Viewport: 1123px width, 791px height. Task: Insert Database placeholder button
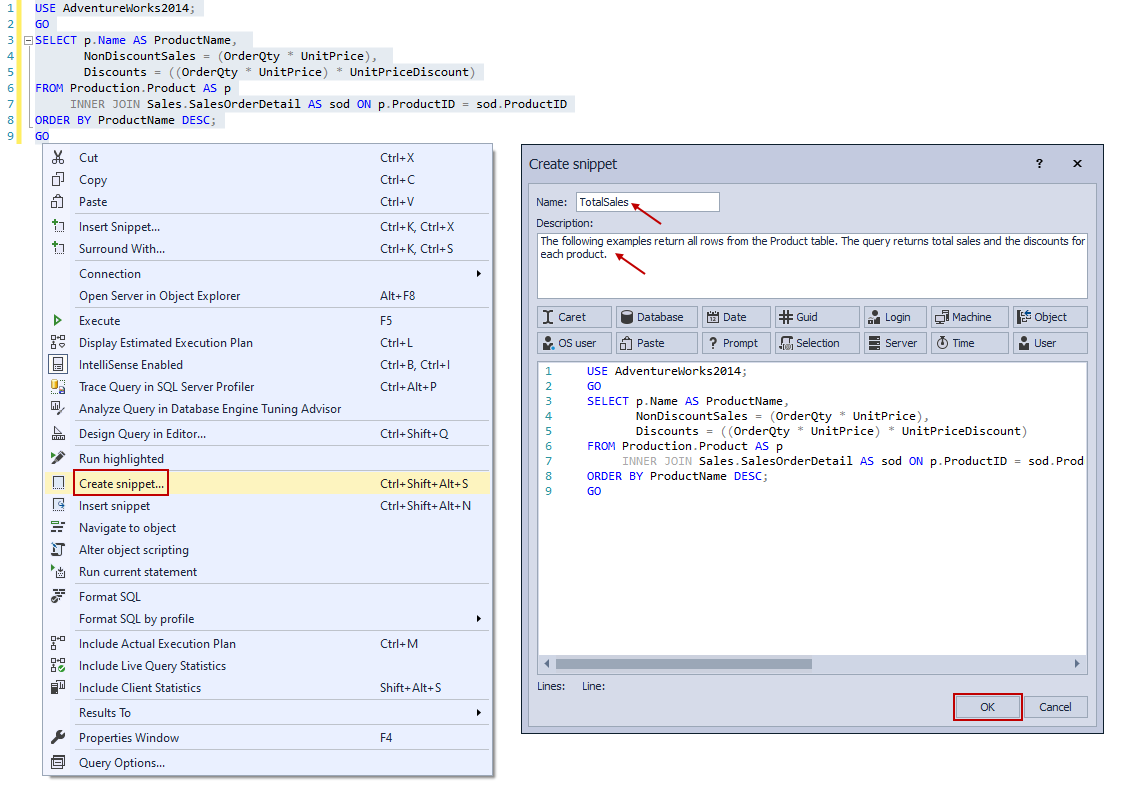point(657,317)
